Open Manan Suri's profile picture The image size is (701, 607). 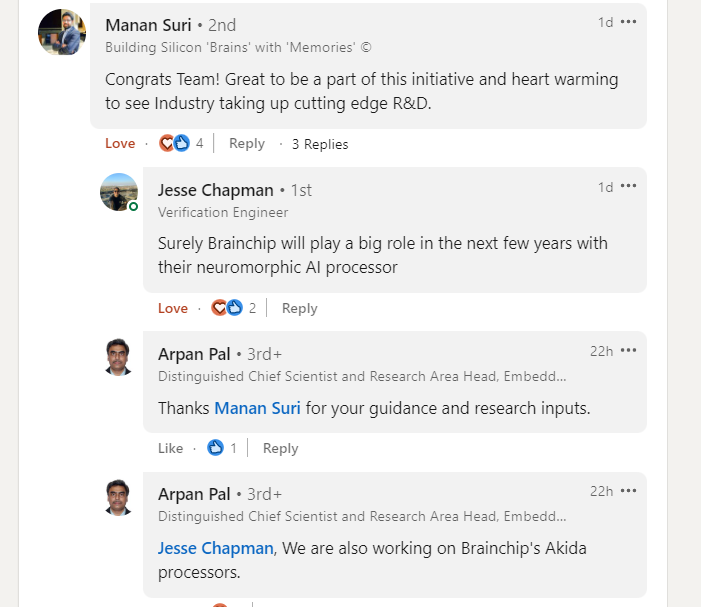(62, 32)
